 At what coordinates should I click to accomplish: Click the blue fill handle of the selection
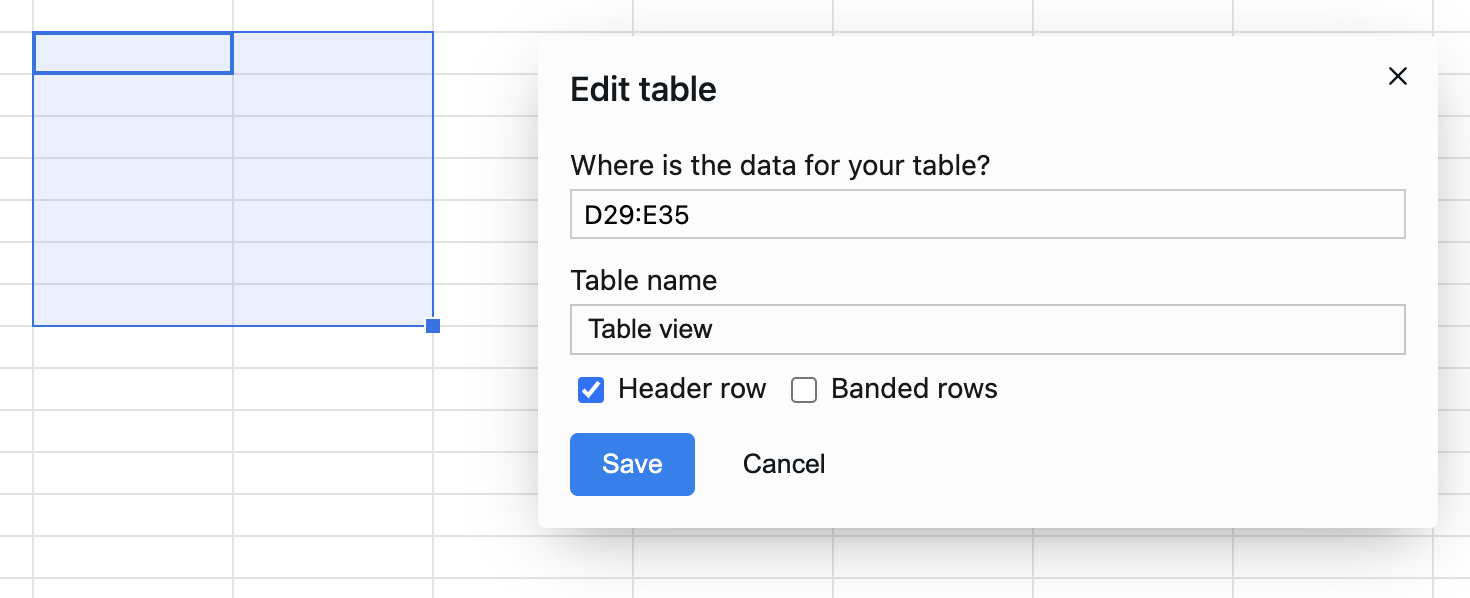[433, 326]
